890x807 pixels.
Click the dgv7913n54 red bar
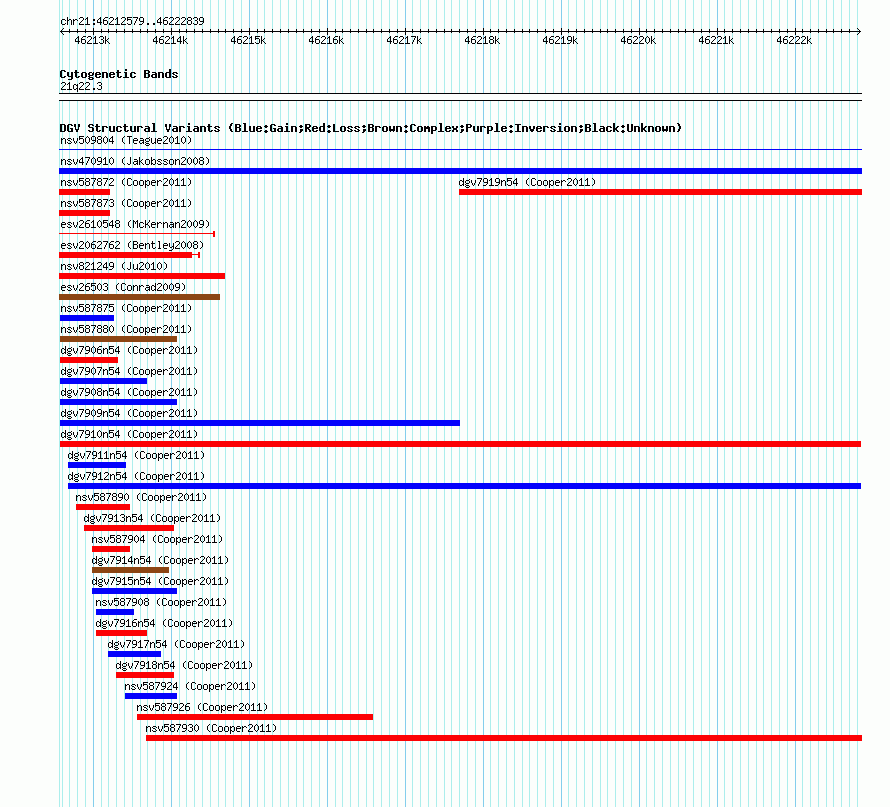click(x=129, y=528)
